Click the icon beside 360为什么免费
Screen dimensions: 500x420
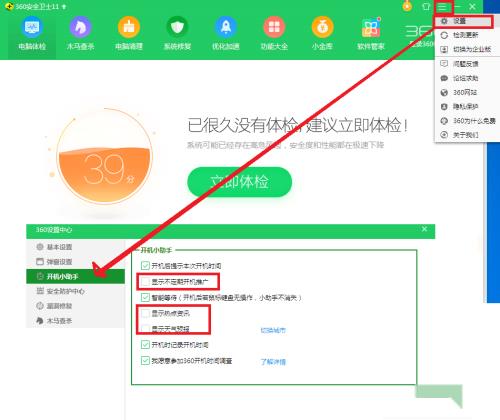point(444,121)
